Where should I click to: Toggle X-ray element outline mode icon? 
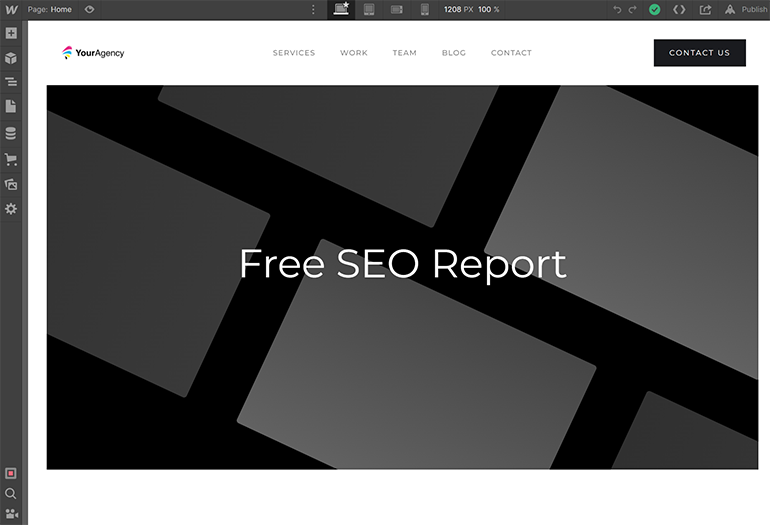tap(11, 473)
